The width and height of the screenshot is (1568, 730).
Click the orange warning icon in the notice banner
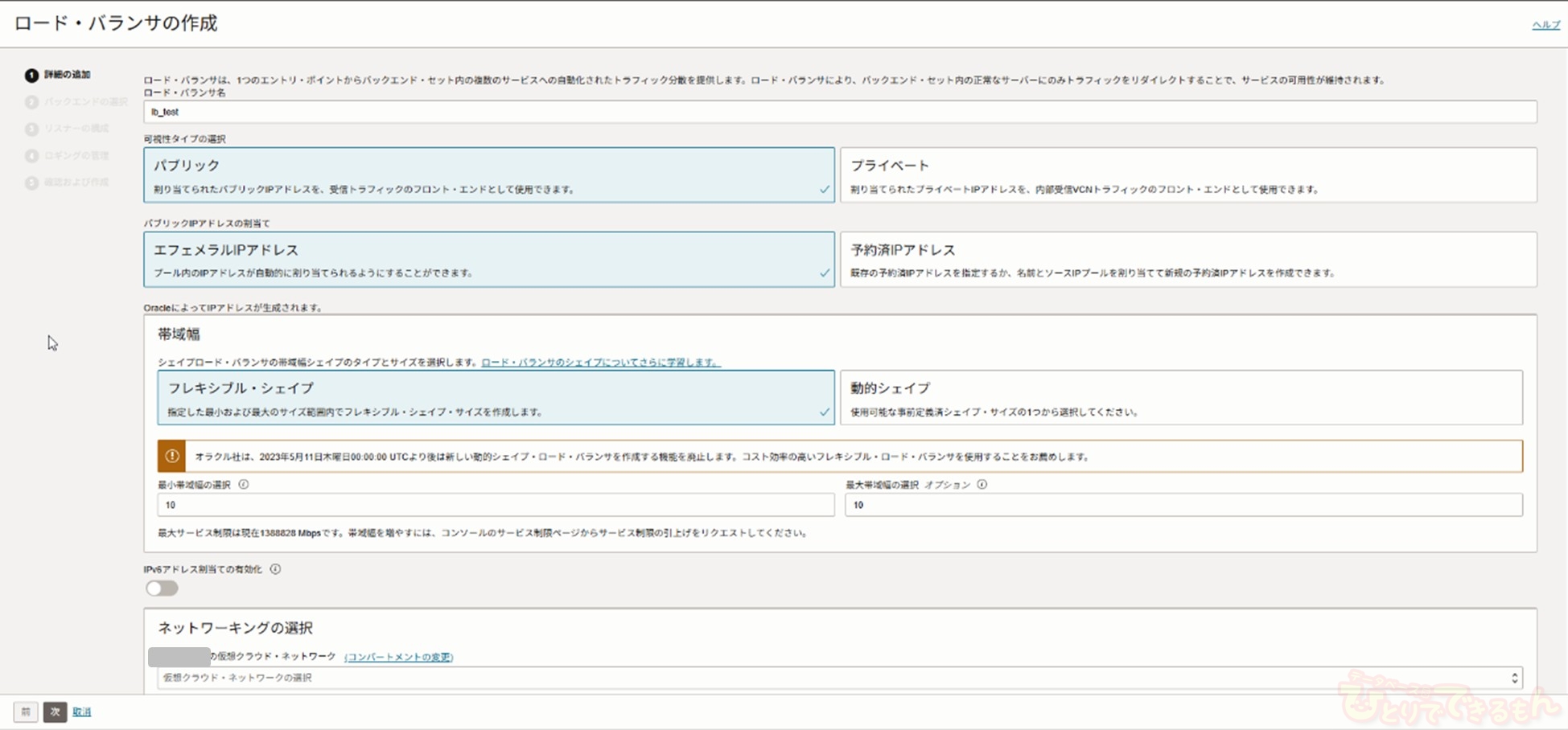click(x=171, y=456)
